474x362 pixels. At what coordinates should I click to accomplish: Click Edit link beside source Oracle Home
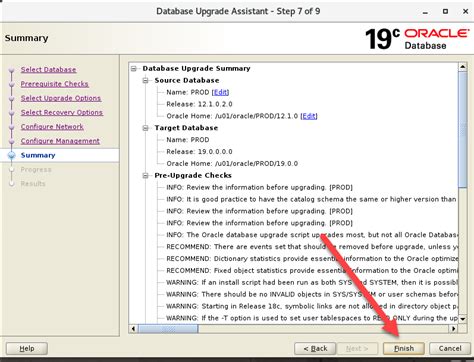click(x=309, y=116)
